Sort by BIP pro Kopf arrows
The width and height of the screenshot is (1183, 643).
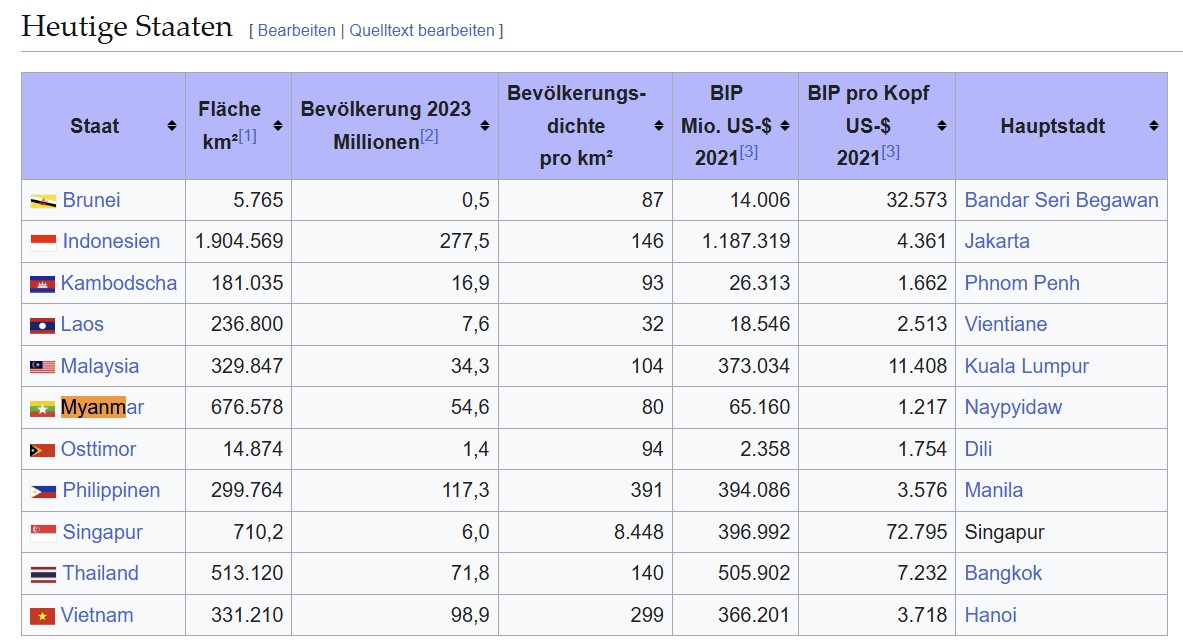click(x=942, y=126)
